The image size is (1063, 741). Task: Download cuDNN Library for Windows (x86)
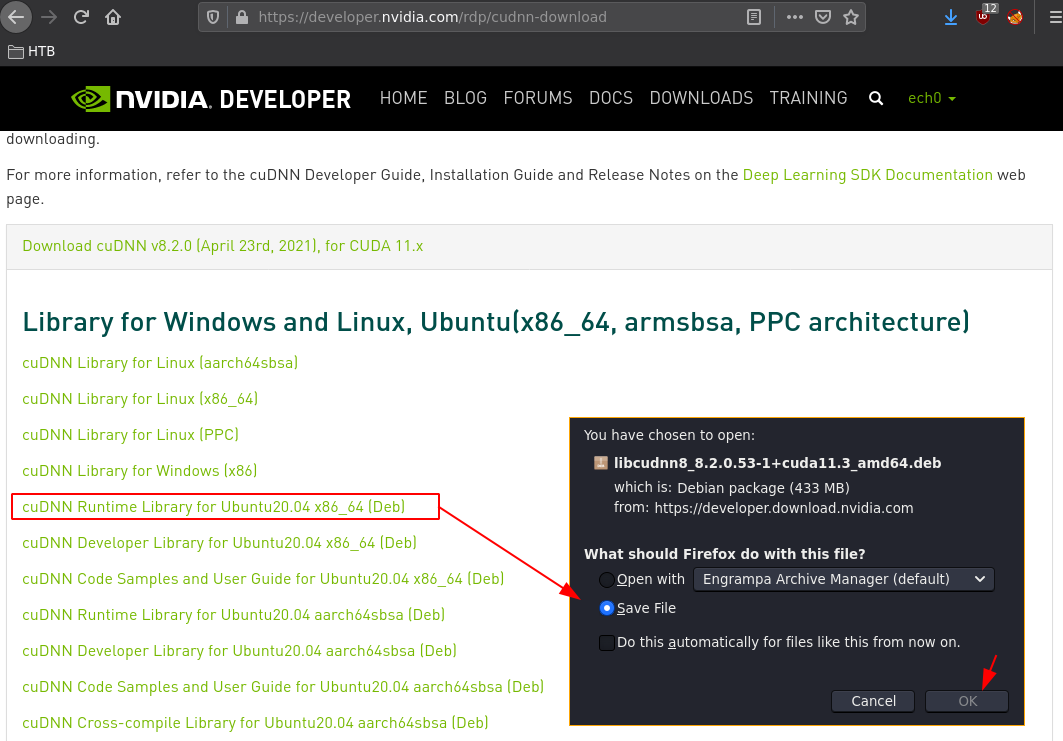[140, 470]
